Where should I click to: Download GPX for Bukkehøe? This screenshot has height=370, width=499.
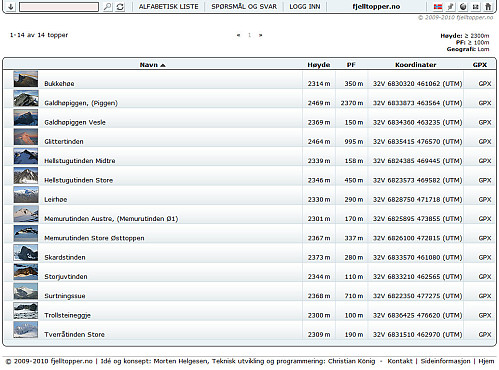coord(485,84)
